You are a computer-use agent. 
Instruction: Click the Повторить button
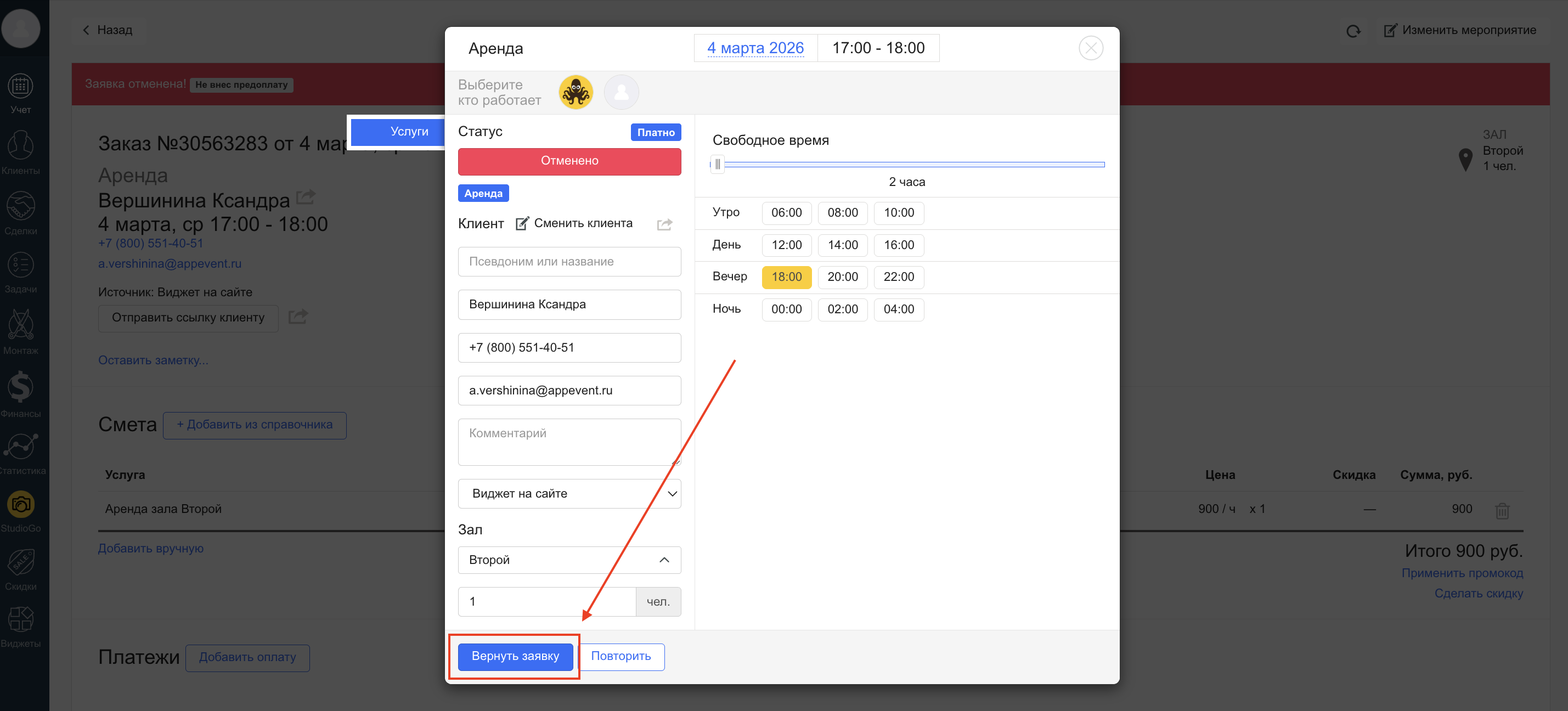point(621,656)
